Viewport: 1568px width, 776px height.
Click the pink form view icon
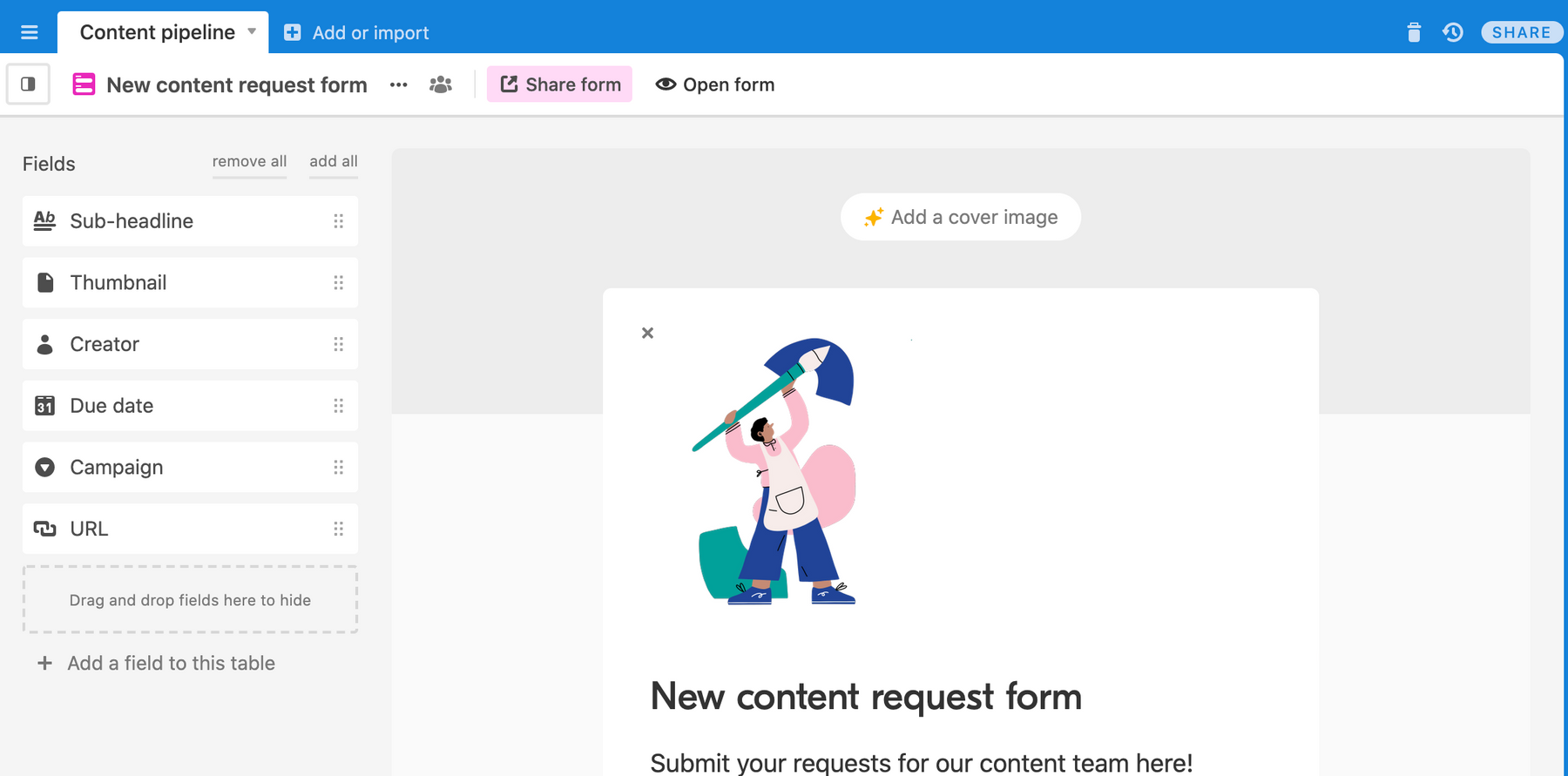coord(84,84)
